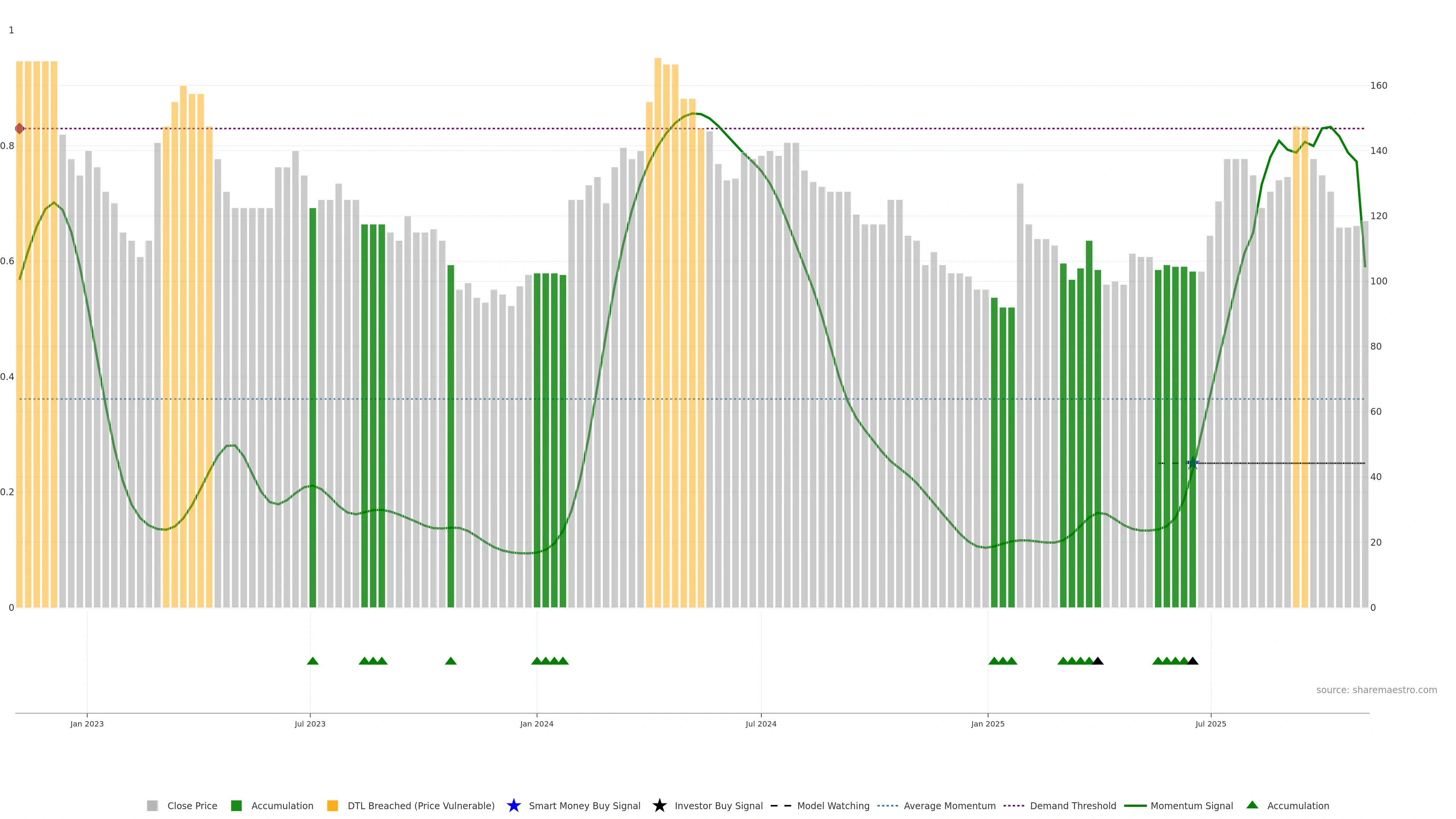Toggle the Momentum Signal legend label
Screen dimensions: 1456x819
click(1191, 806)
